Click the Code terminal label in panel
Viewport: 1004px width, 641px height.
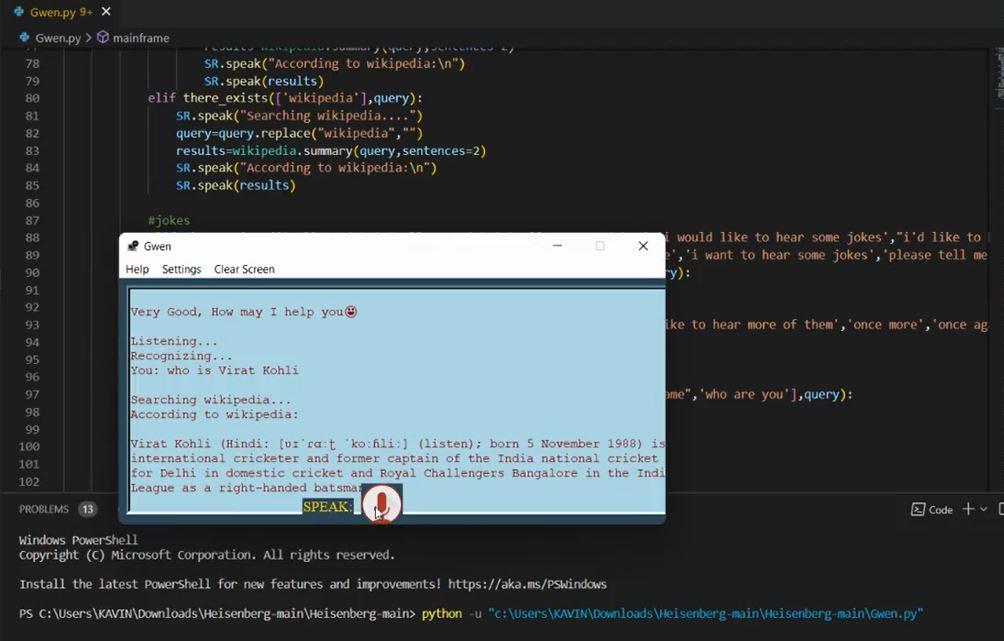pos(940,510)
